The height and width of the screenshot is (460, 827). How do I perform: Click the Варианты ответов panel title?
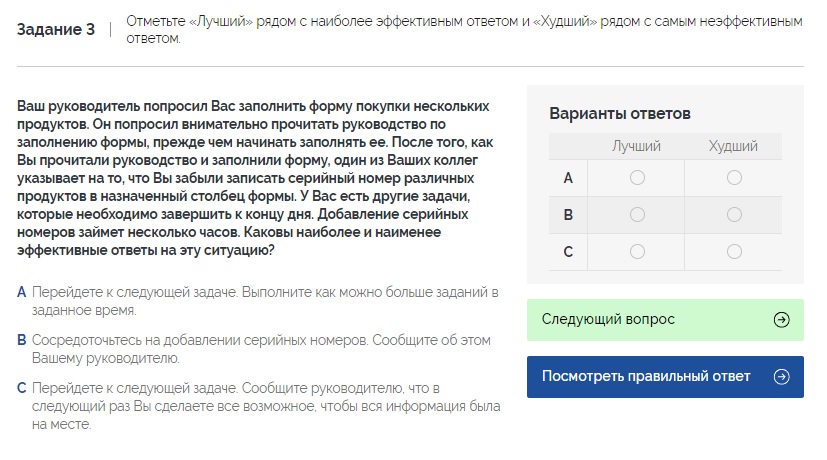(x=620, y=114)
